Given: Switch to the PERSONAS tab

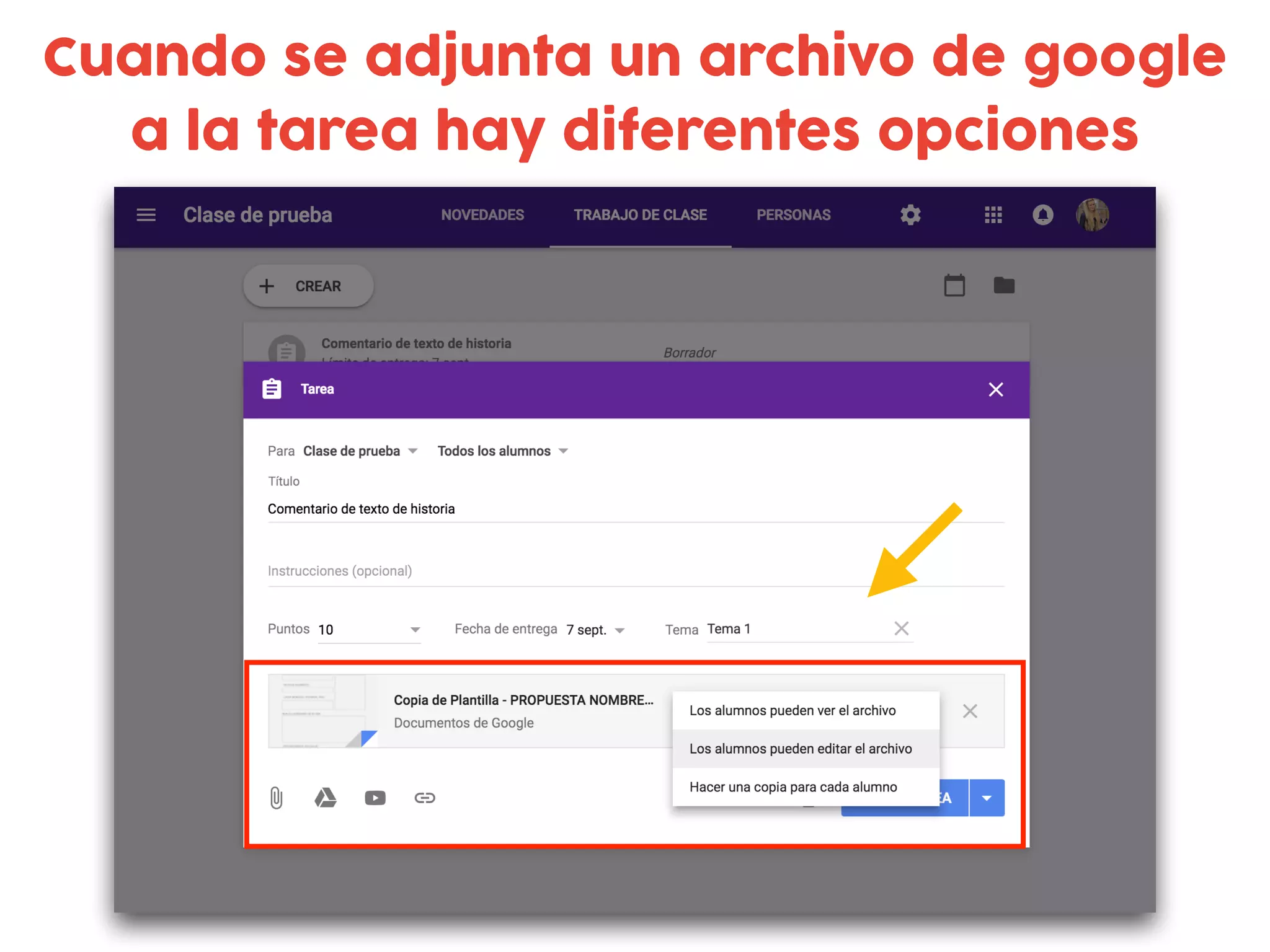Looking at the screenshot, I should click(793, 215).
